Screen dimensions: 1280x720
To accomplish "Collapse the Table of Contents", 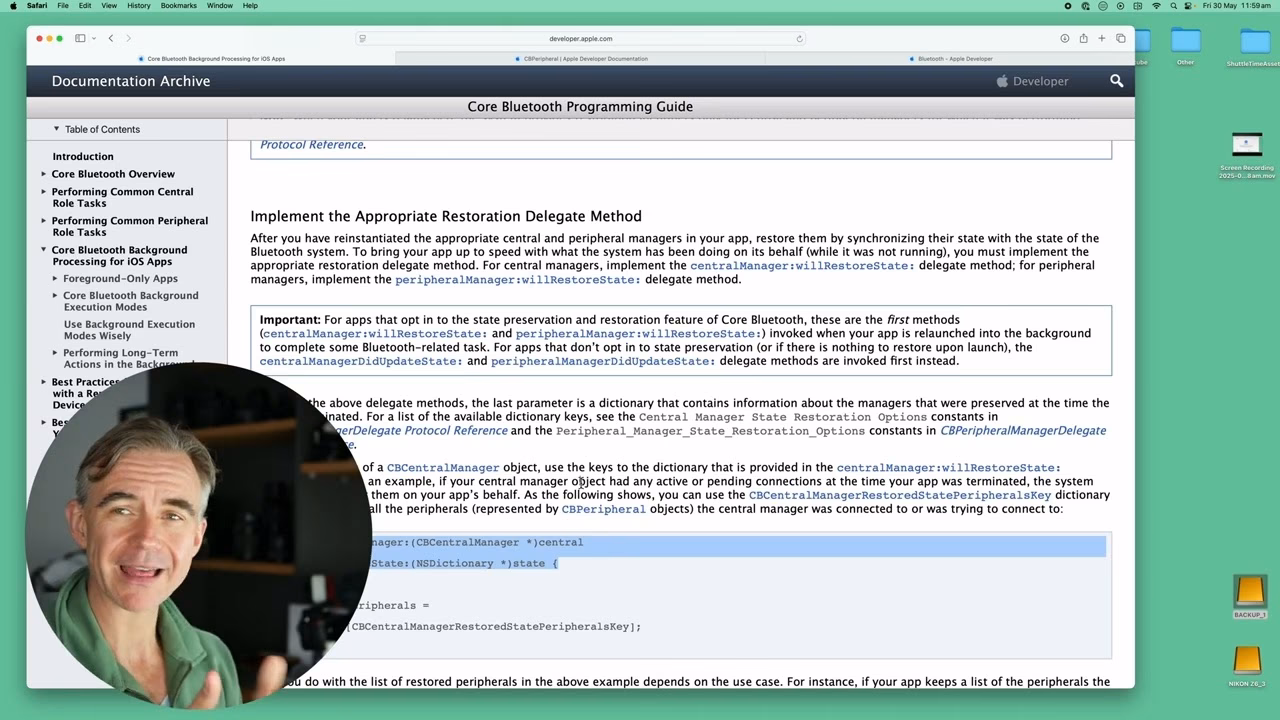I will tap(57, 129).
